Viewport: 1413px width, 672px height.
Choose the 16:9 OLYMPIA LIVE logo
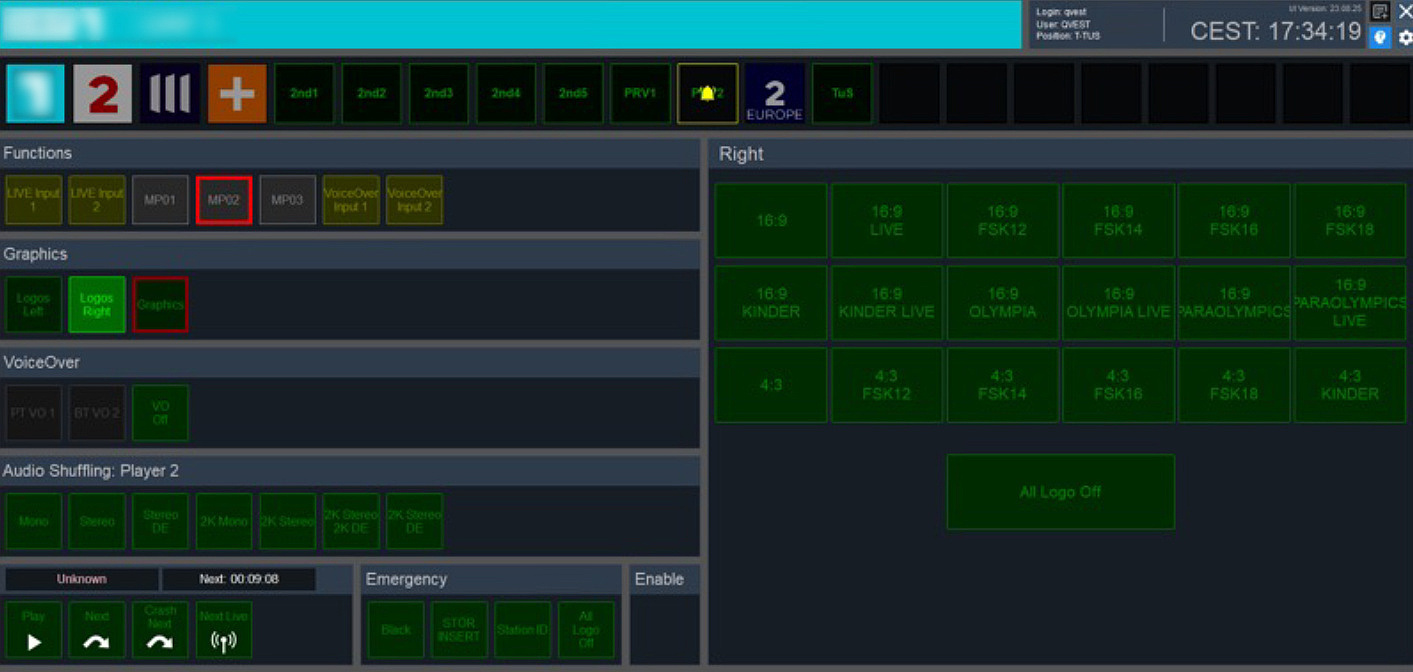(1118, 303)
